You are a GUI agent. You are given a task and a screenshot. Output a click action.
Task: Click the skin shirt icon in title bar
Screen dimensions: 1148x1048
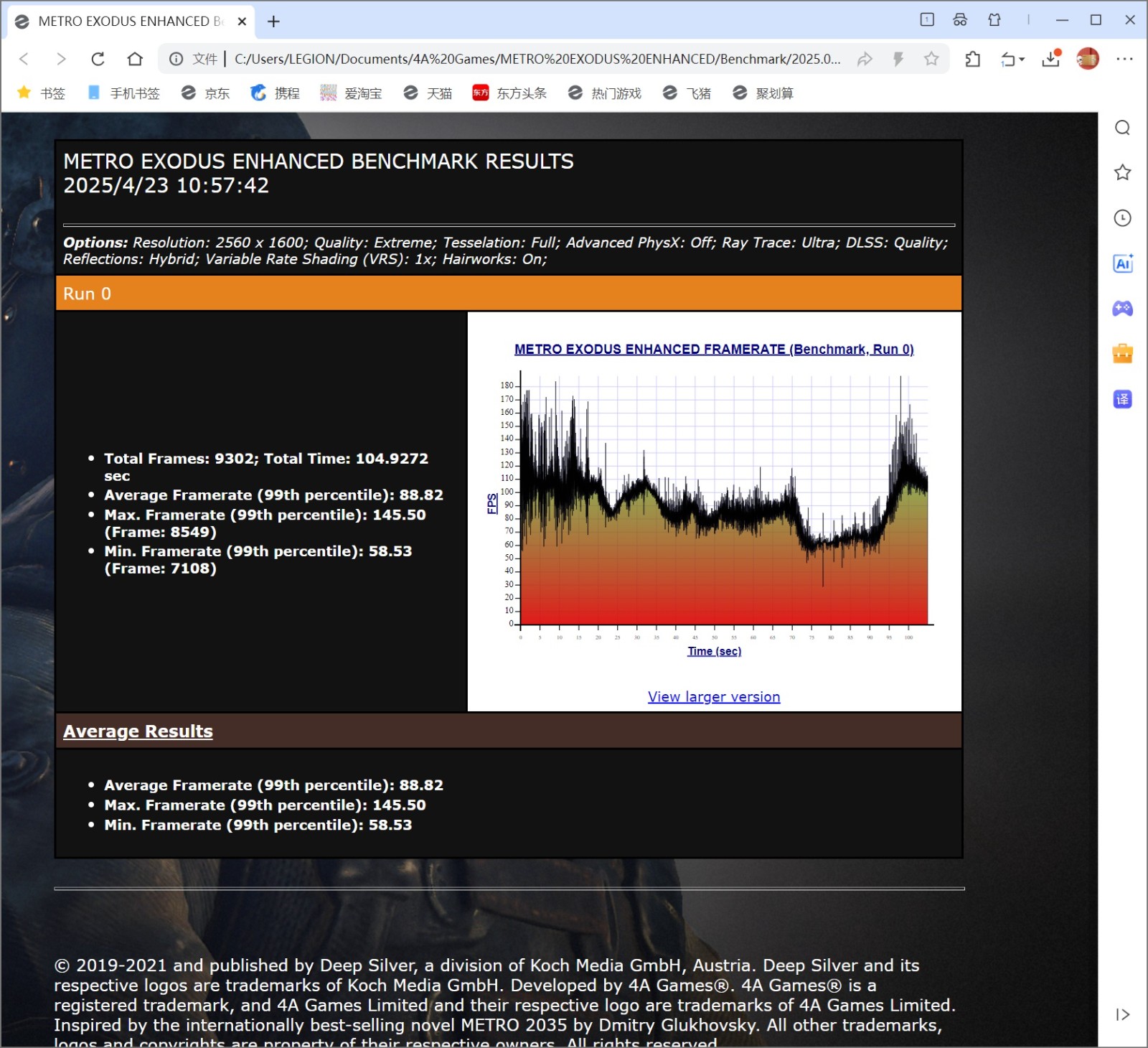(994, 19)
